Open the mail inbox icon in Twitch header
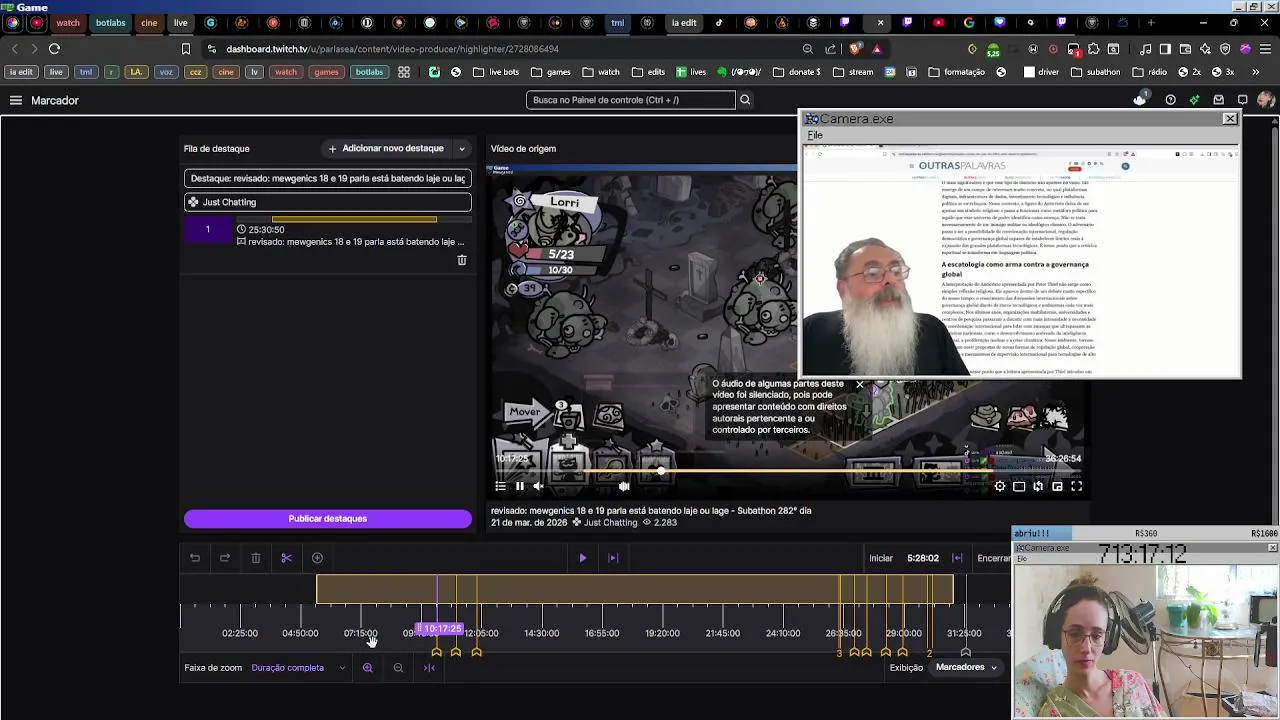 click(1218, 100)
